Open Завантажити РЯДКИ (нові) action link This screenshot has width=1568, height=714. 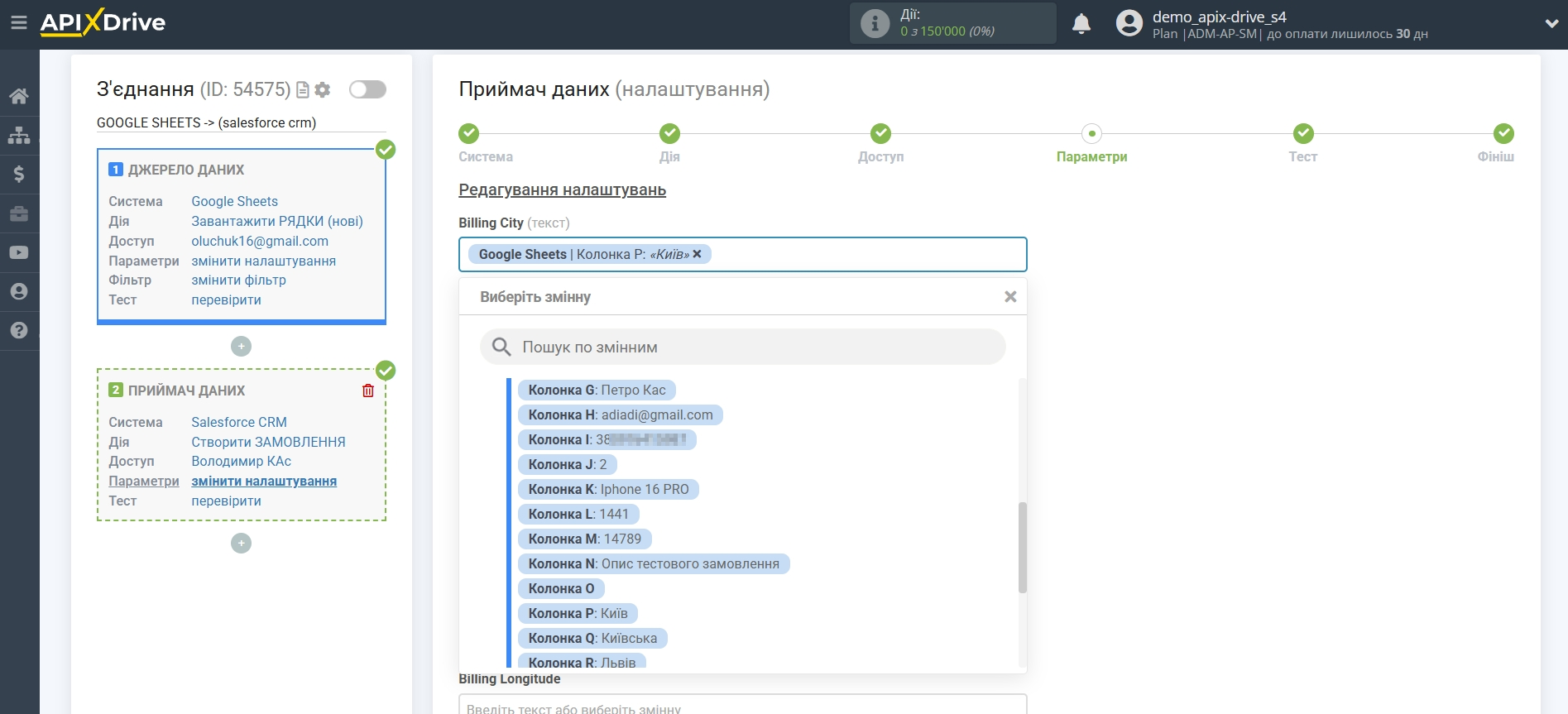tap(277, 221)
